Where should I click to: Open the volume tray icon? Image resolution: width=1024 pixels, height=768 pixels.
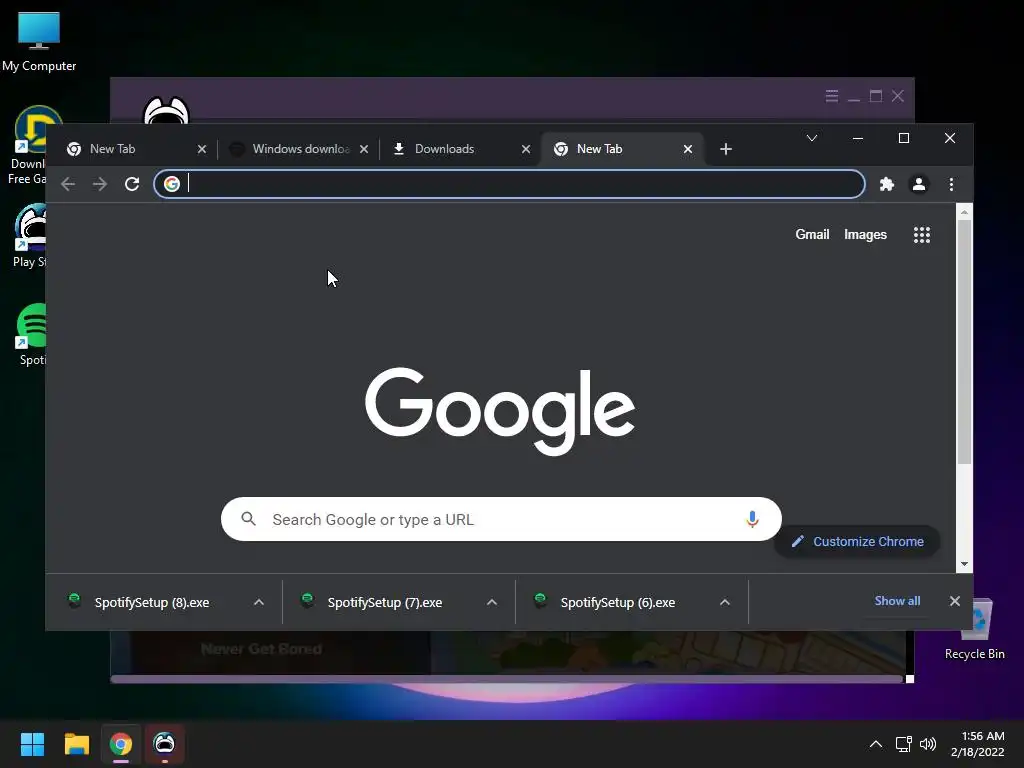coord(927,744)
